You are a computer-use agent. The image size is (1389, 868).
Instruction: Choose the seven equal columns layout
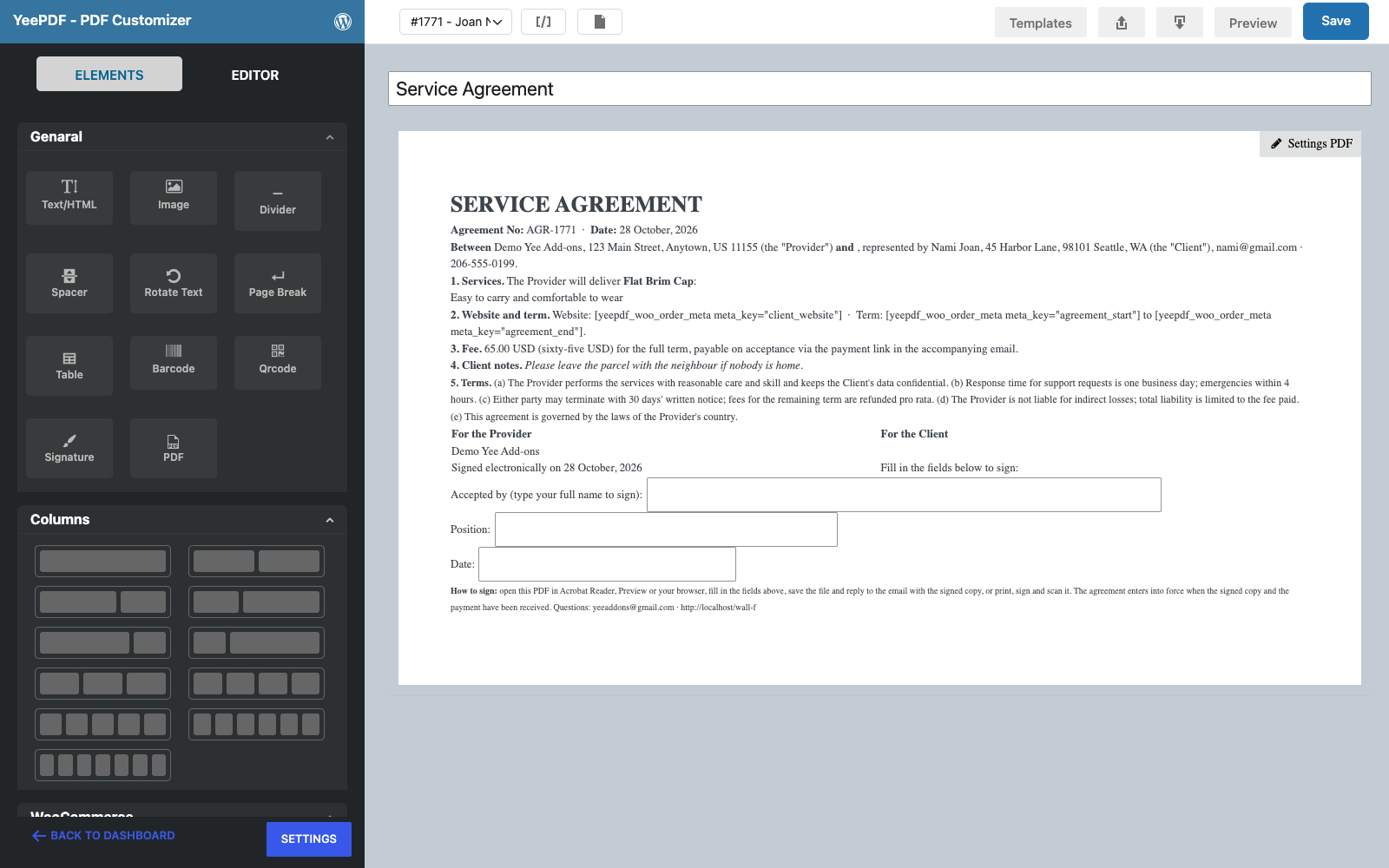[102, 766]
